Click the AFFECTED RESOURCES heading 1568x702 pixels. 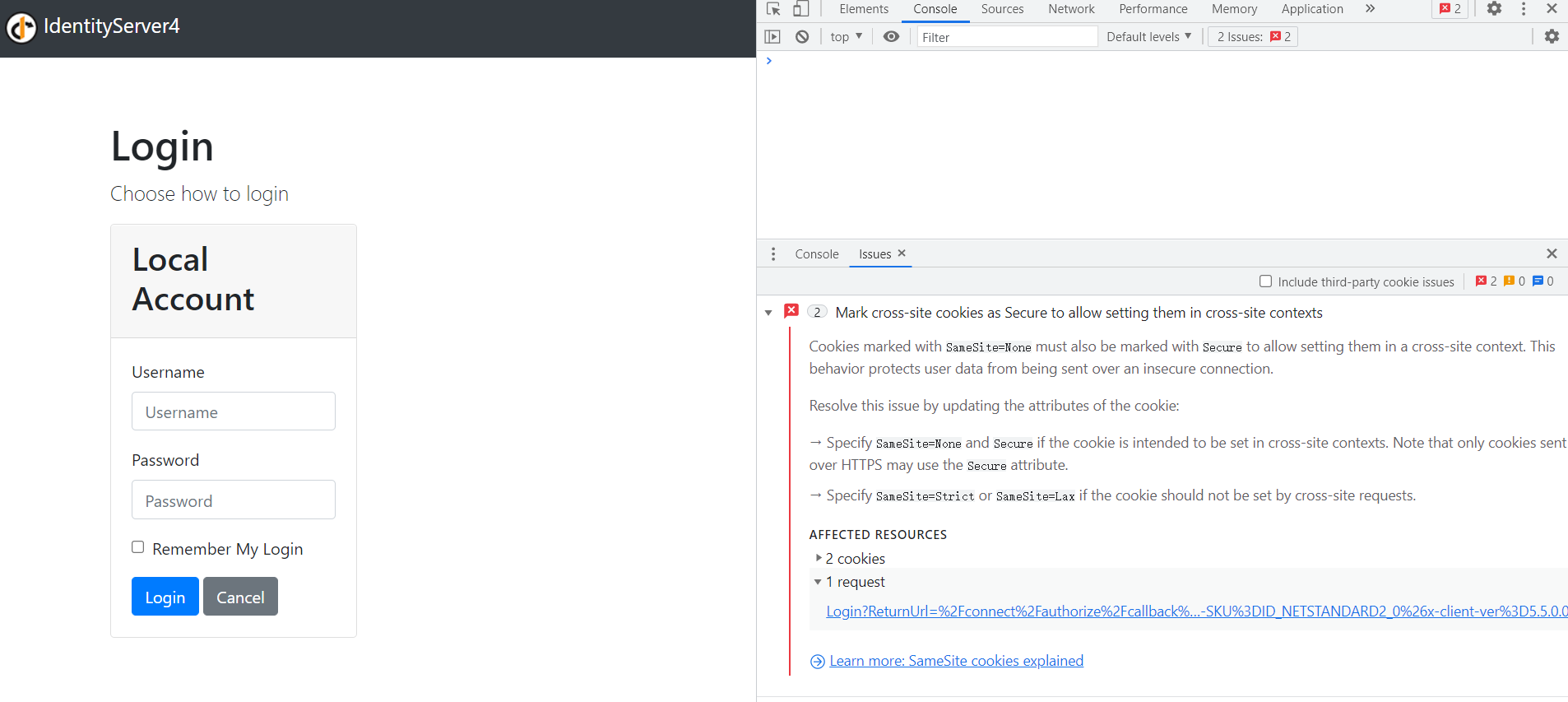click(878, 535)
